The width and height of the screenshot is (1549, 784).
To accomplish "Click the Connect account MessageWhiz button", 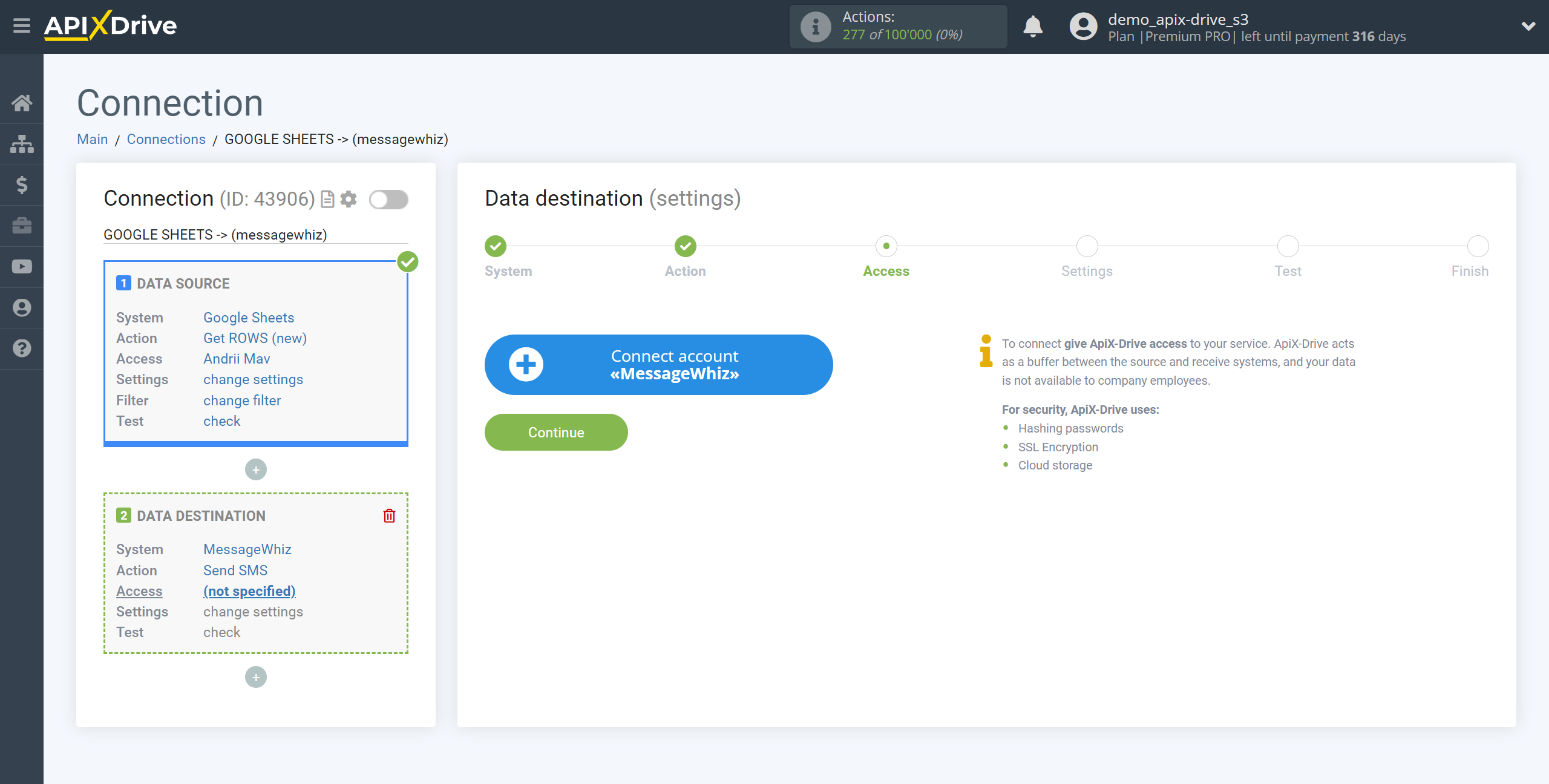I will [x=659, y=364].
